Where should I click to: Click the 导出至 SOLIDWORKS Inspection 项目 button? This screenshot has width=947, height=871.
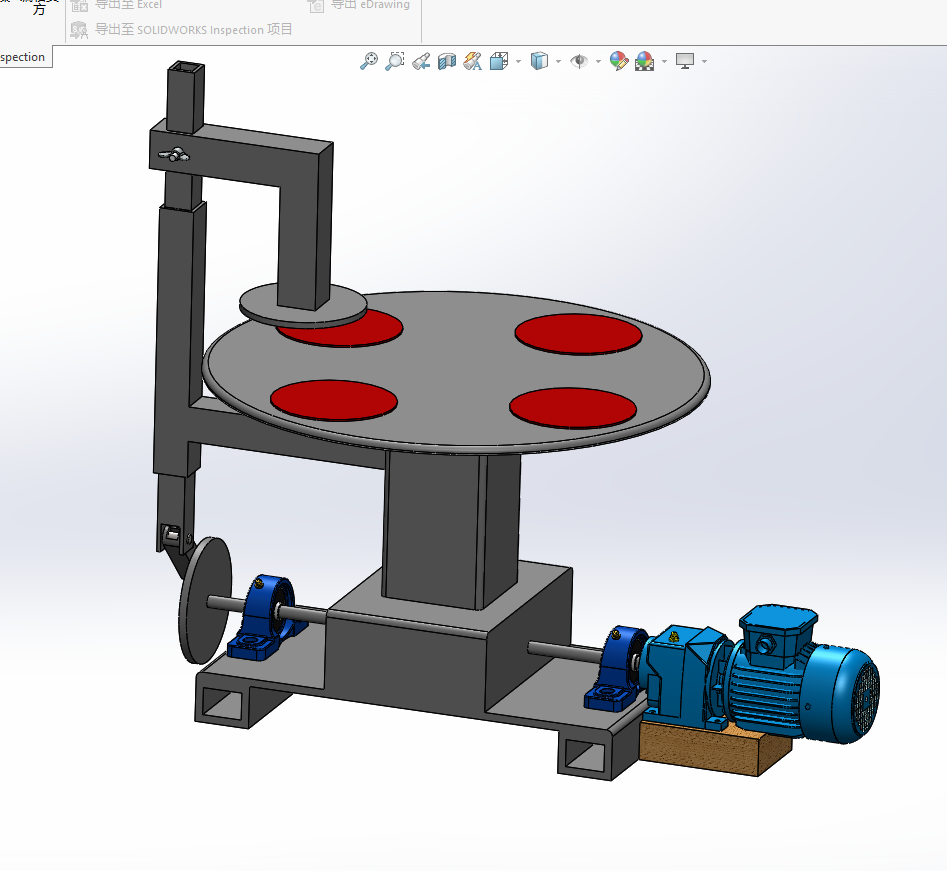point(181,30)
